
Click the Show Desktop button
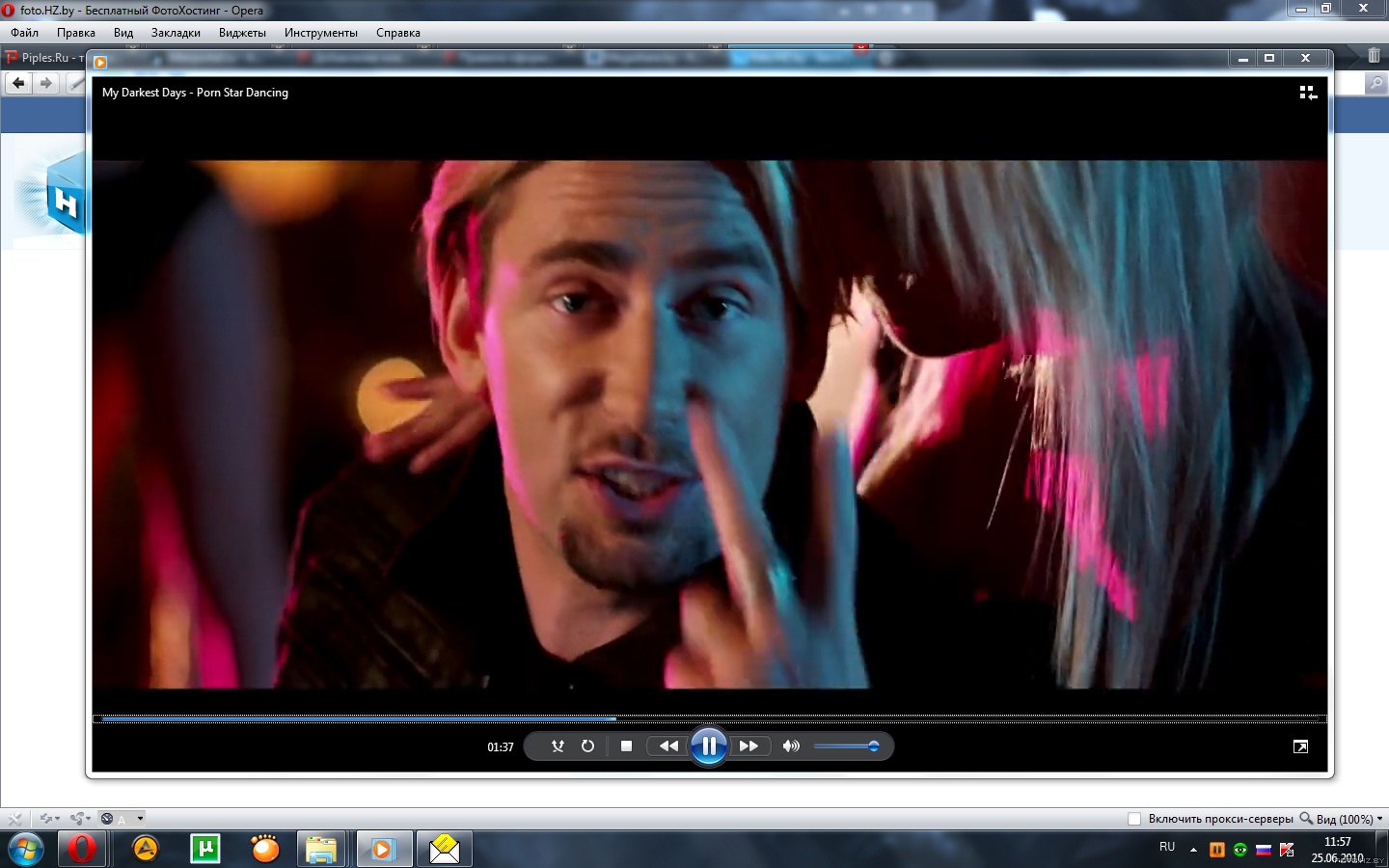1381,849
